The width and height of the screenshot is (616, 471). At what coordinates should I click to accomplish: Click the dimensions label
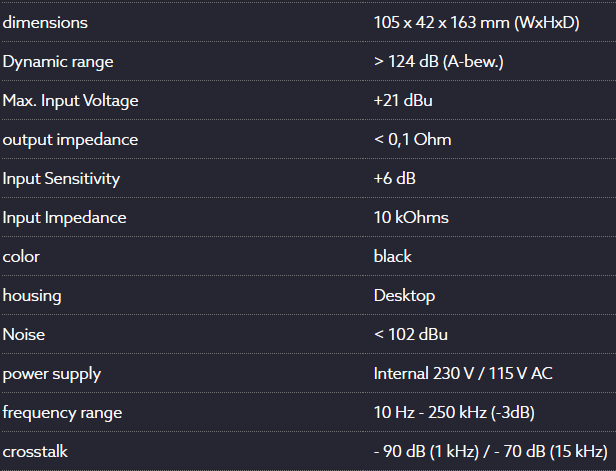[x=45, y=23]
